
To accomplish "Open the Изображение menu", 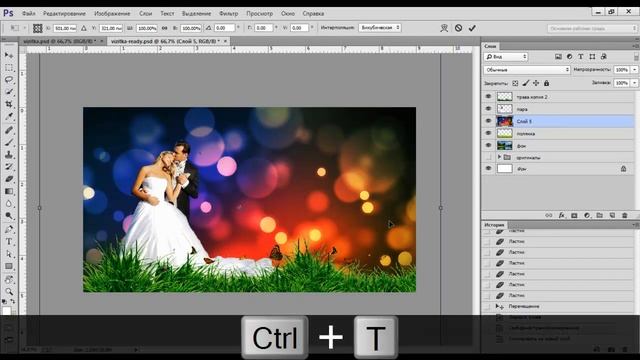I will 112,13.
